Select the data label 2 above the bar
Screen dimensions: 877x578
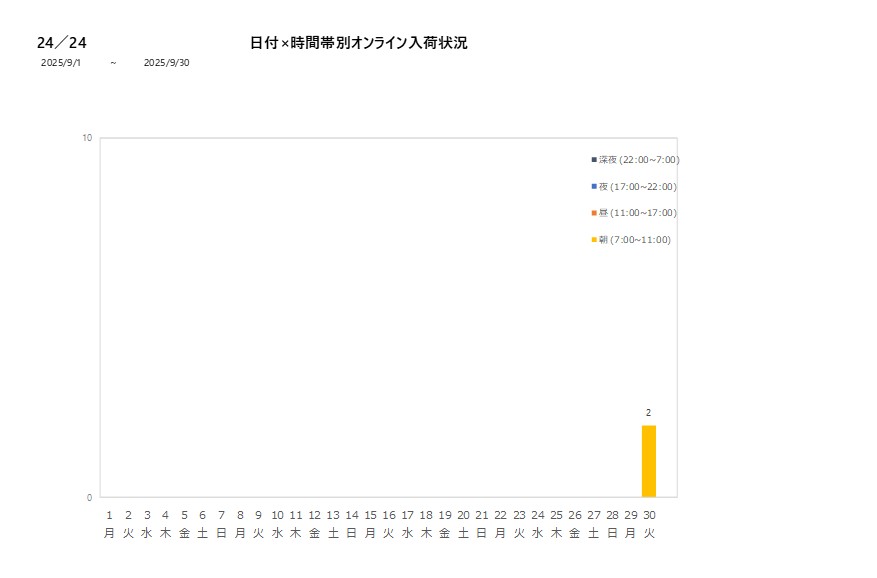coord(648,413)
